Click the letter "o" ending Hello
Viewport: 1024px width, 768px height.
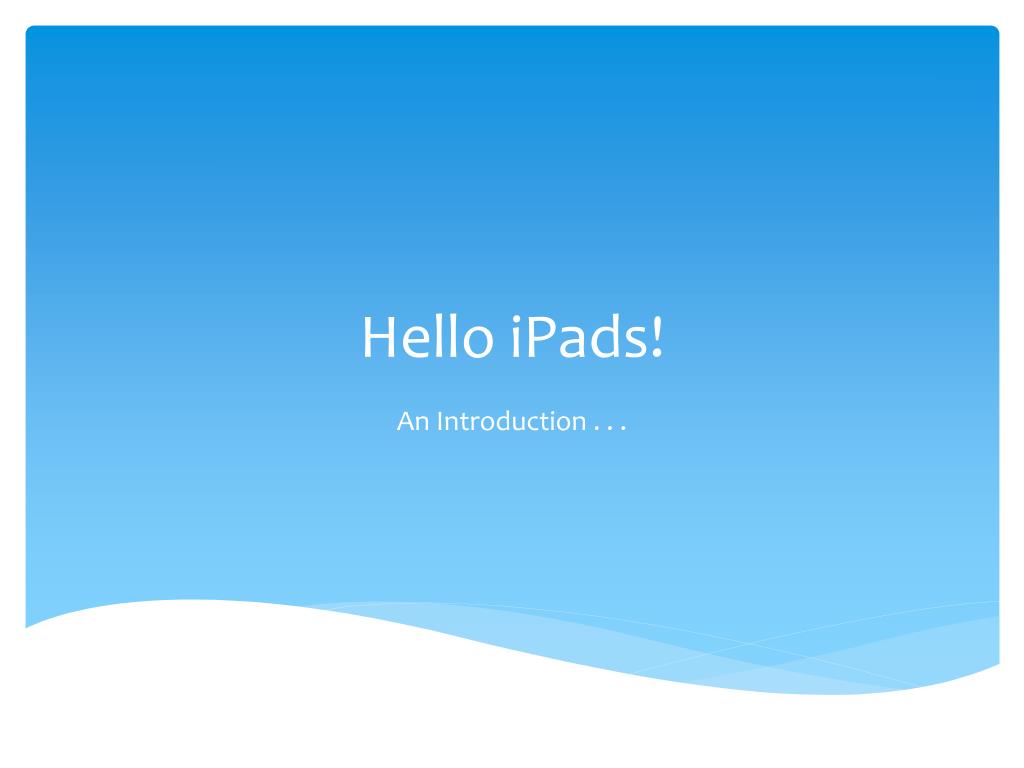477,344
